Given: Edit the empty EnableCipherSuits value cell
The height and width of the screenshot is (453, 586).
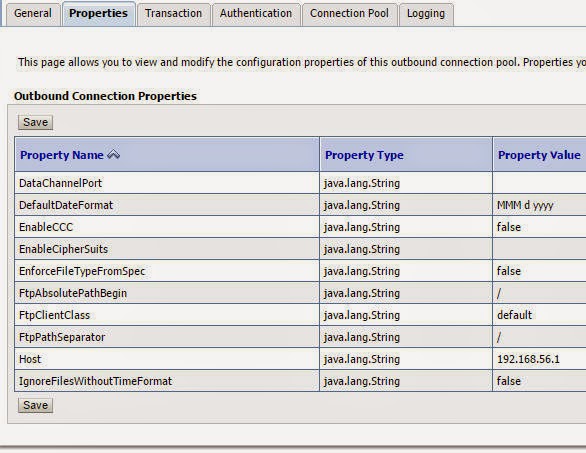Looking at the screenshot, I should (539, 249).
